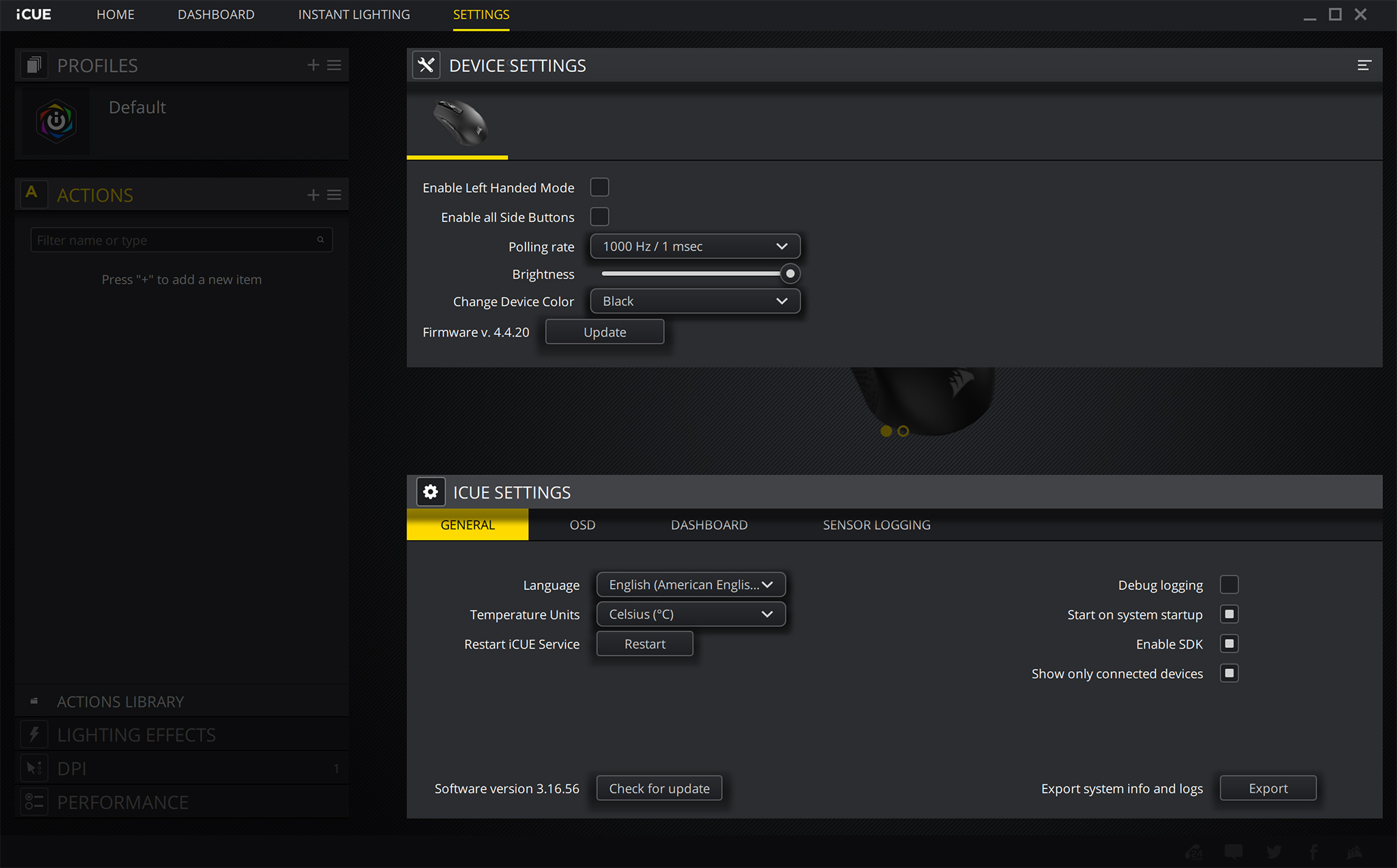1397x868 pixels.
Task: Open the Temperature Units dropdown
Action: (x=690, y=615)
